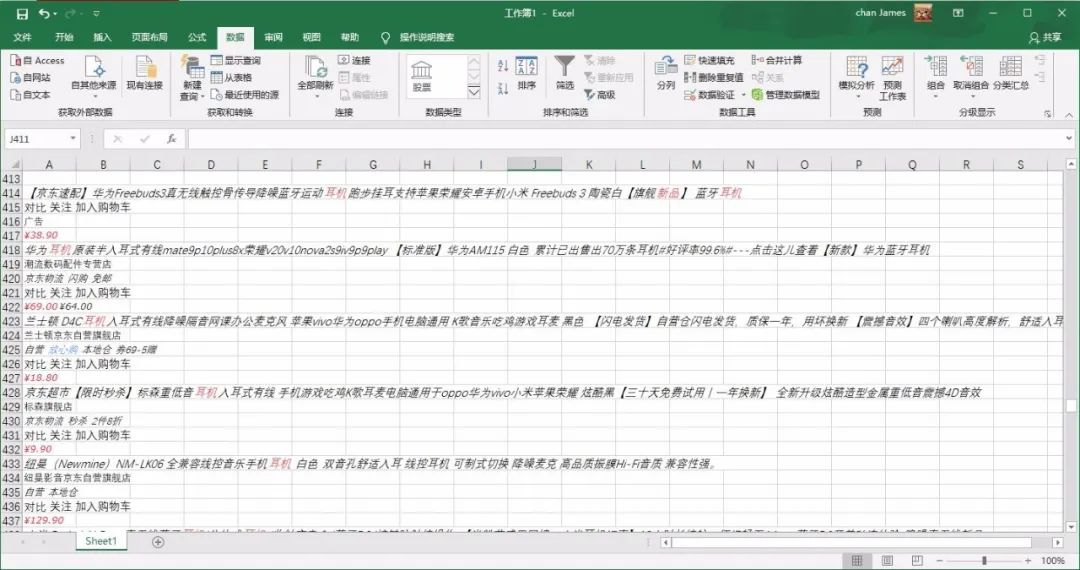Import data with 自网站
The width and height of the screenshot is (1080, 570).
point(30,78)
